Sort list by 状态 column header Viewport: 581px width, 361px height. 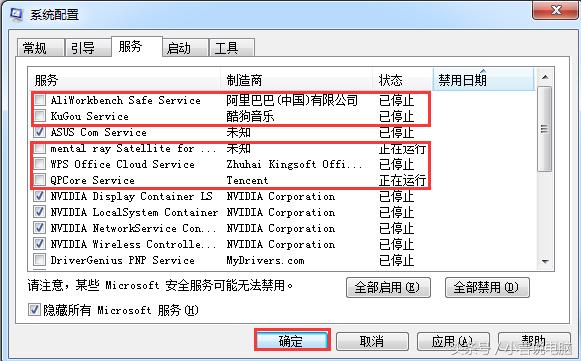[x=403, y=79]
